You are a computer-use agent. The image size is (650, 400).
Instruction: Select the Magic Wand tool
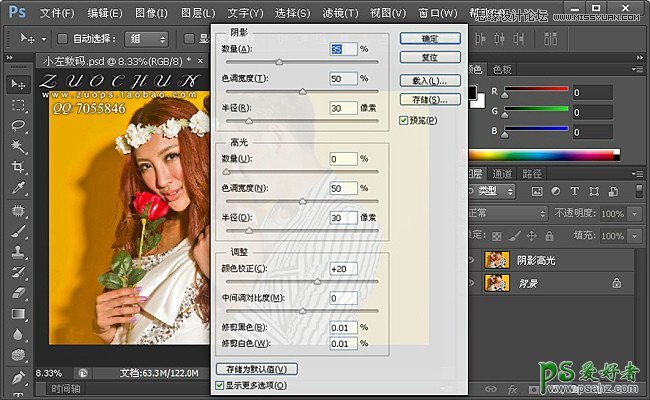point(17,147)
